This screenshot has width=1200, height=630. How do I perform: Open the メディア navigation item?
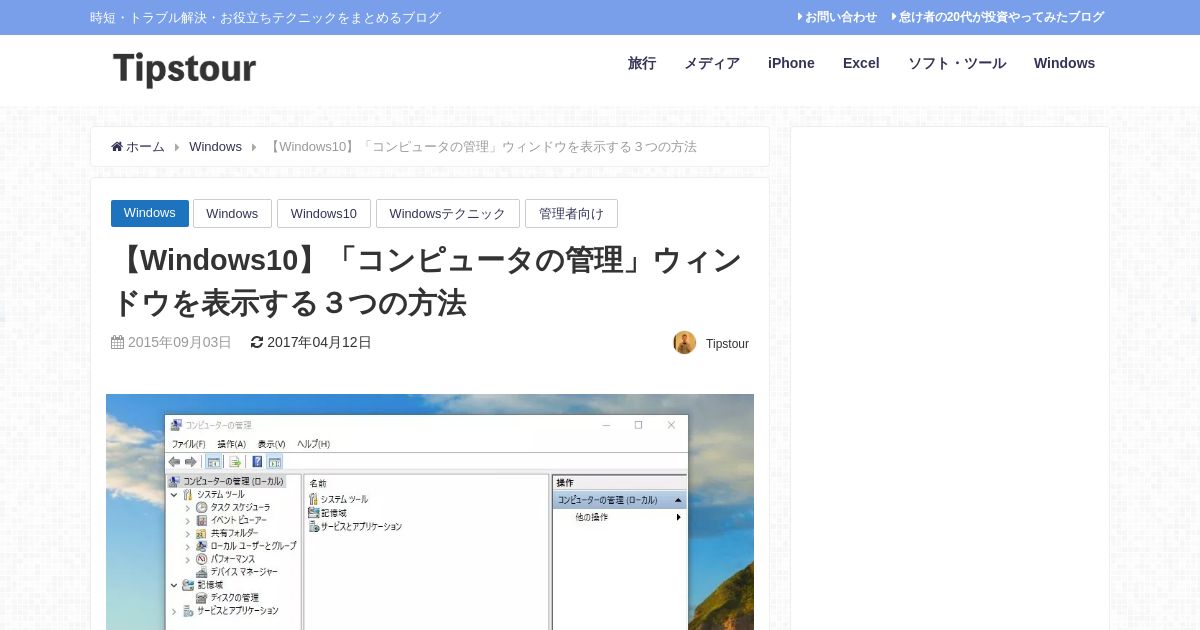click(x=712, y=63)
